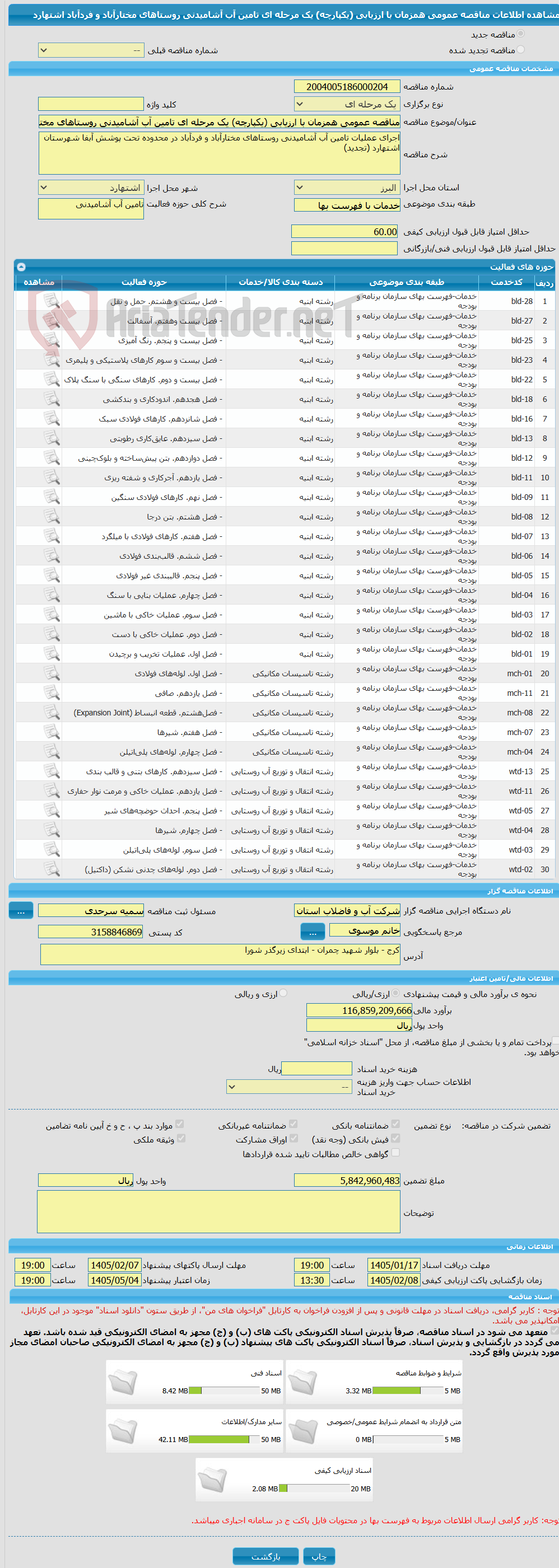
Task: Open the view icon for row mch-08
Action: coord(51,713)
